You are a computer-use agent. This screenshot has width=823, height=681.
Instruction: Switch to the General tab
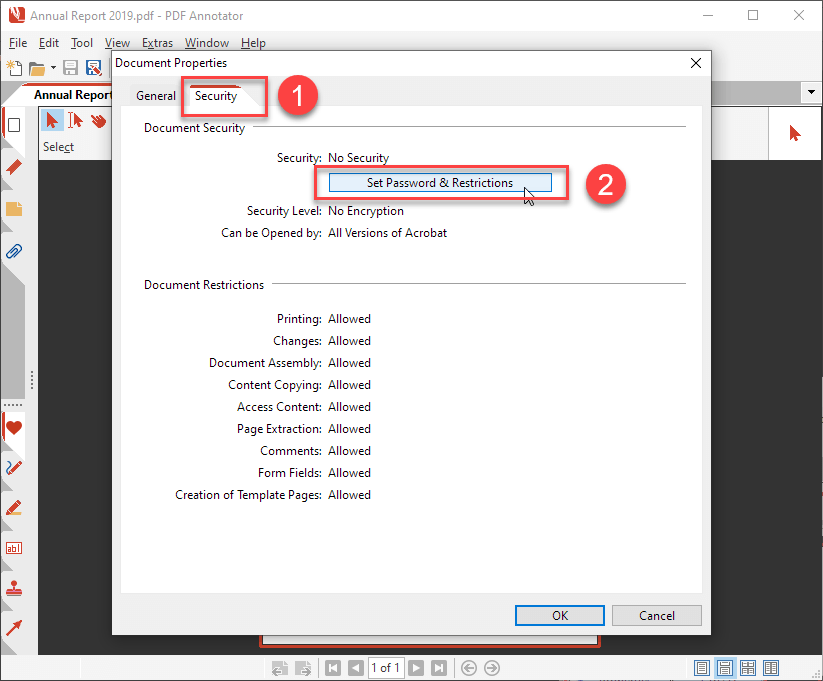(x=156, y=95)
